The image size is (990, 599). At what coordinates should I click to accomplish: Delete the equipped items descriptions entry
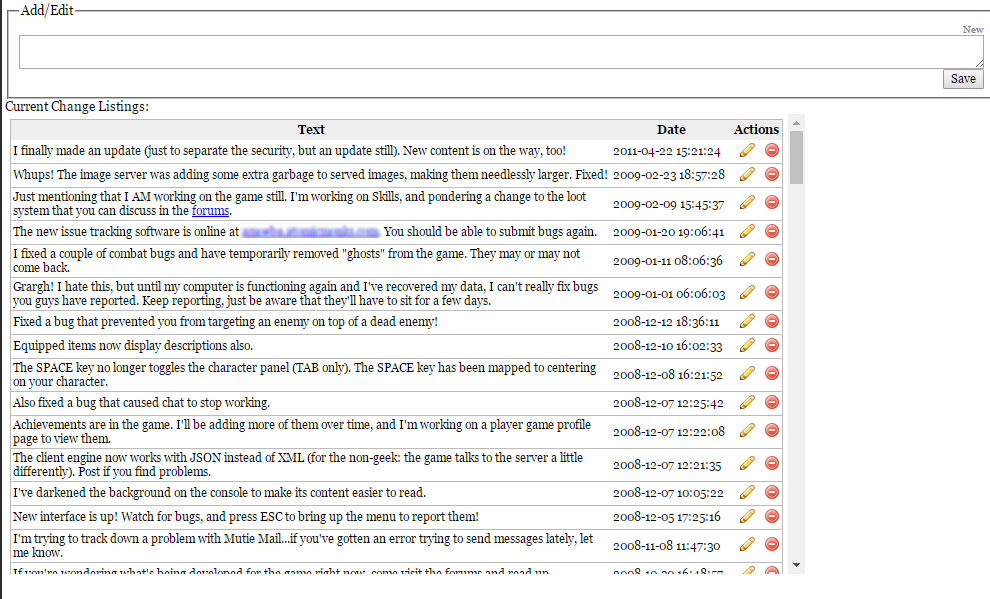(x=772, y=346)
